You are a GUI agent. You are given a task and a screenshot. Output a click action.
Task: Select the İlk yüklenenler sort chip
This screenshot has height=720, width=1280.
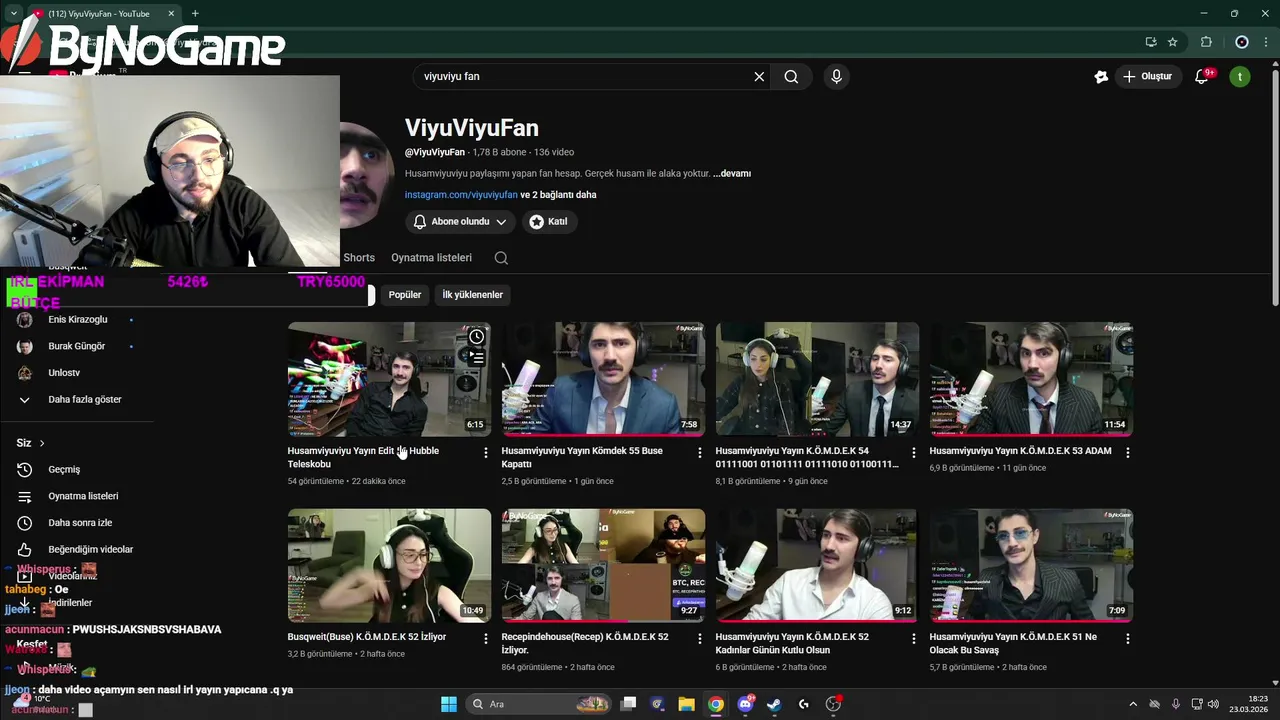click(472, 295)
